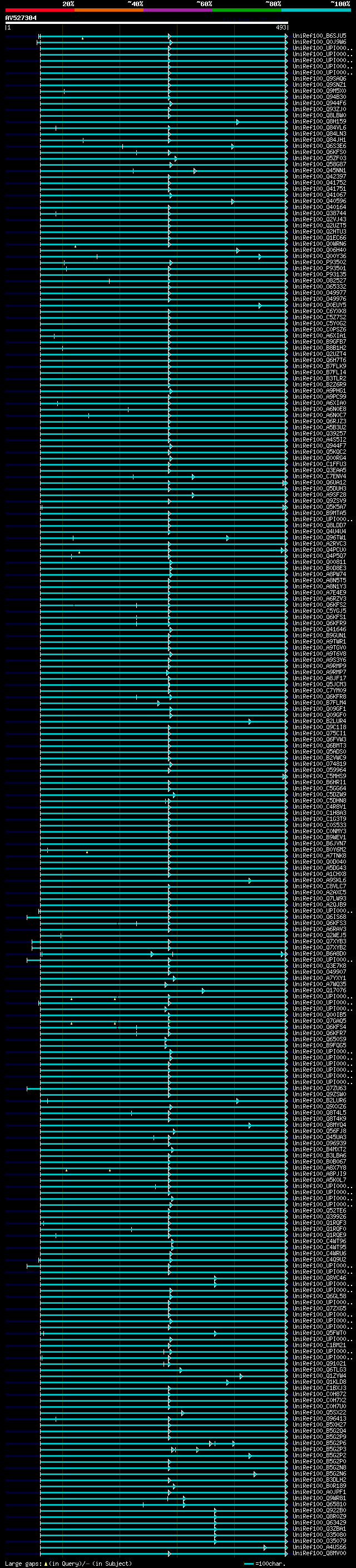Select UniRef100_A2QJB9 label
356x1568 pixels.
[x=319, y=905]
